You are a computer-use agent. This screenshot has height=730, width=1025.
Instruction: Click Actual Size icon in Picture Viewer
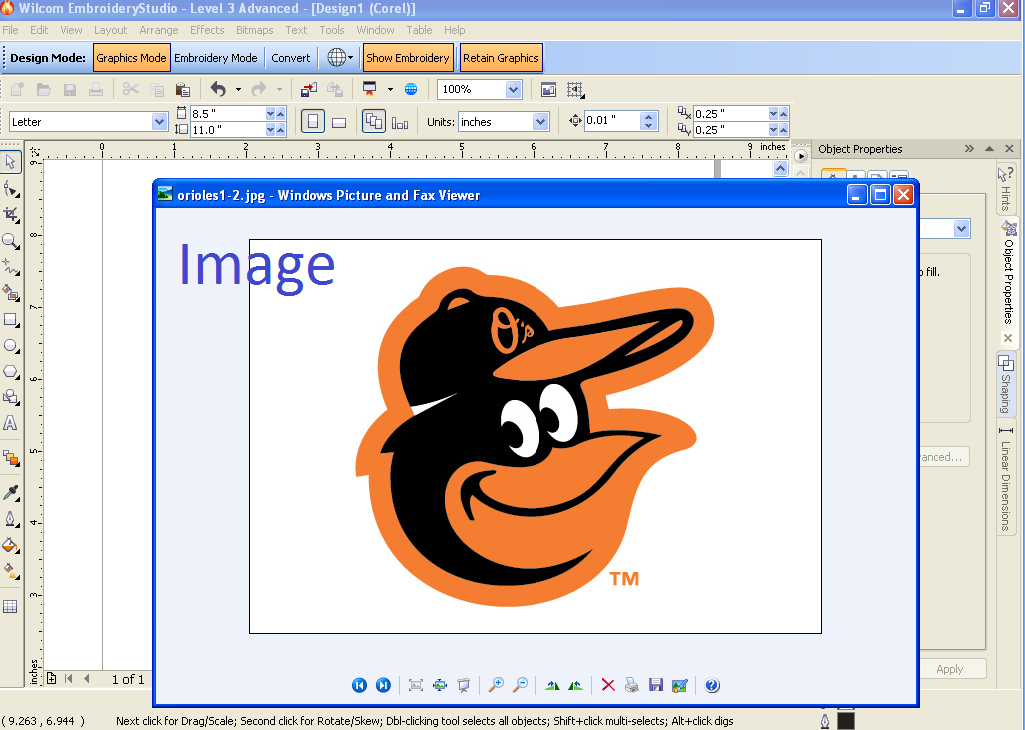click(x=440, y=685)
